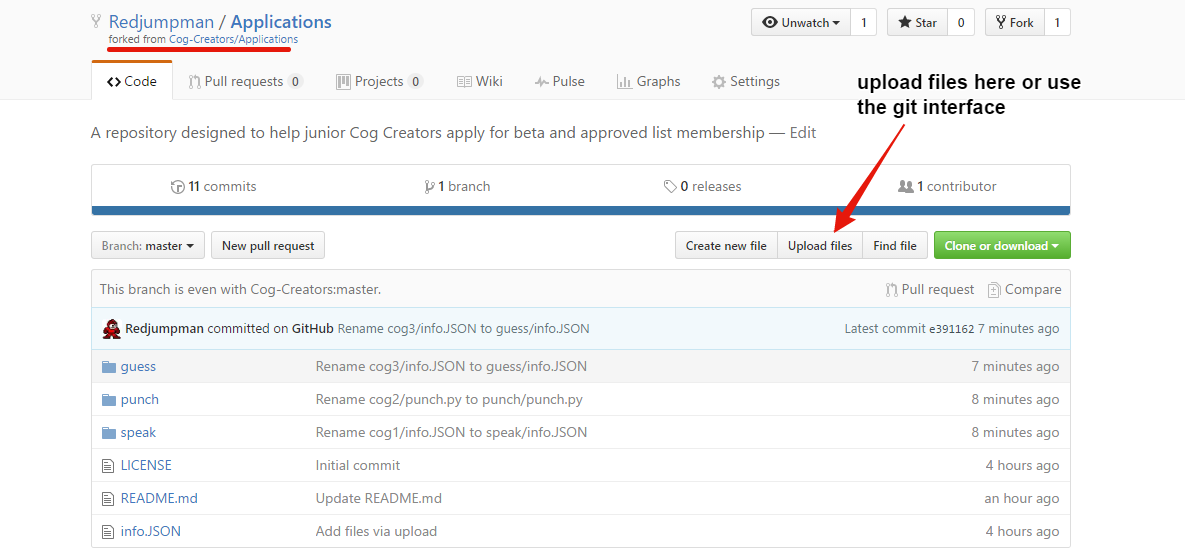Open the Pulse tab
This screenshot has height=557, width=1185.
coord(559,82)
